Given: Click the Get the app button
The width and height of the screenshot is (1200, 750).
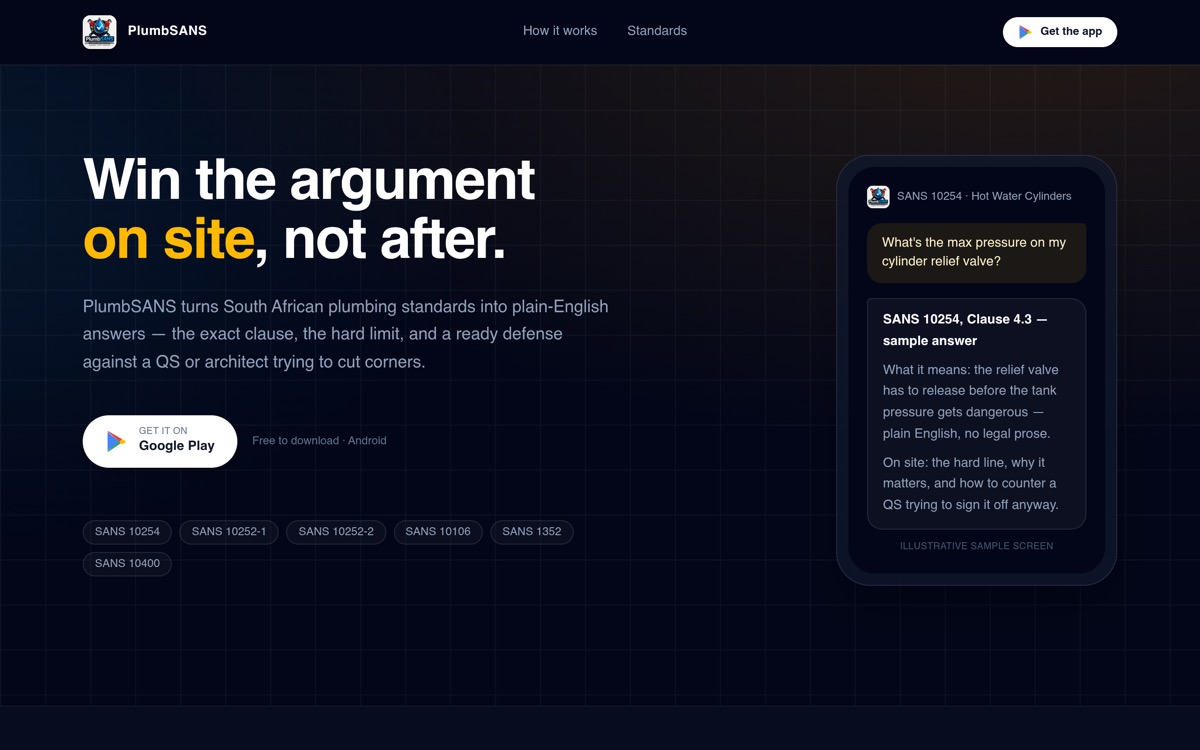Looking at the screenshot, I should tap(1060, 32).
